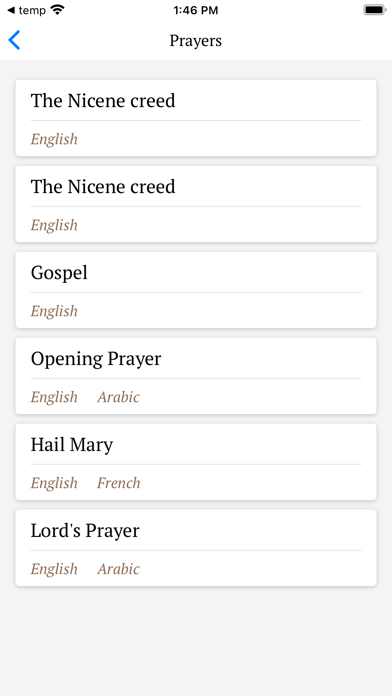Select English under Hail Mary
392x696 pixels.
(54, 483)
